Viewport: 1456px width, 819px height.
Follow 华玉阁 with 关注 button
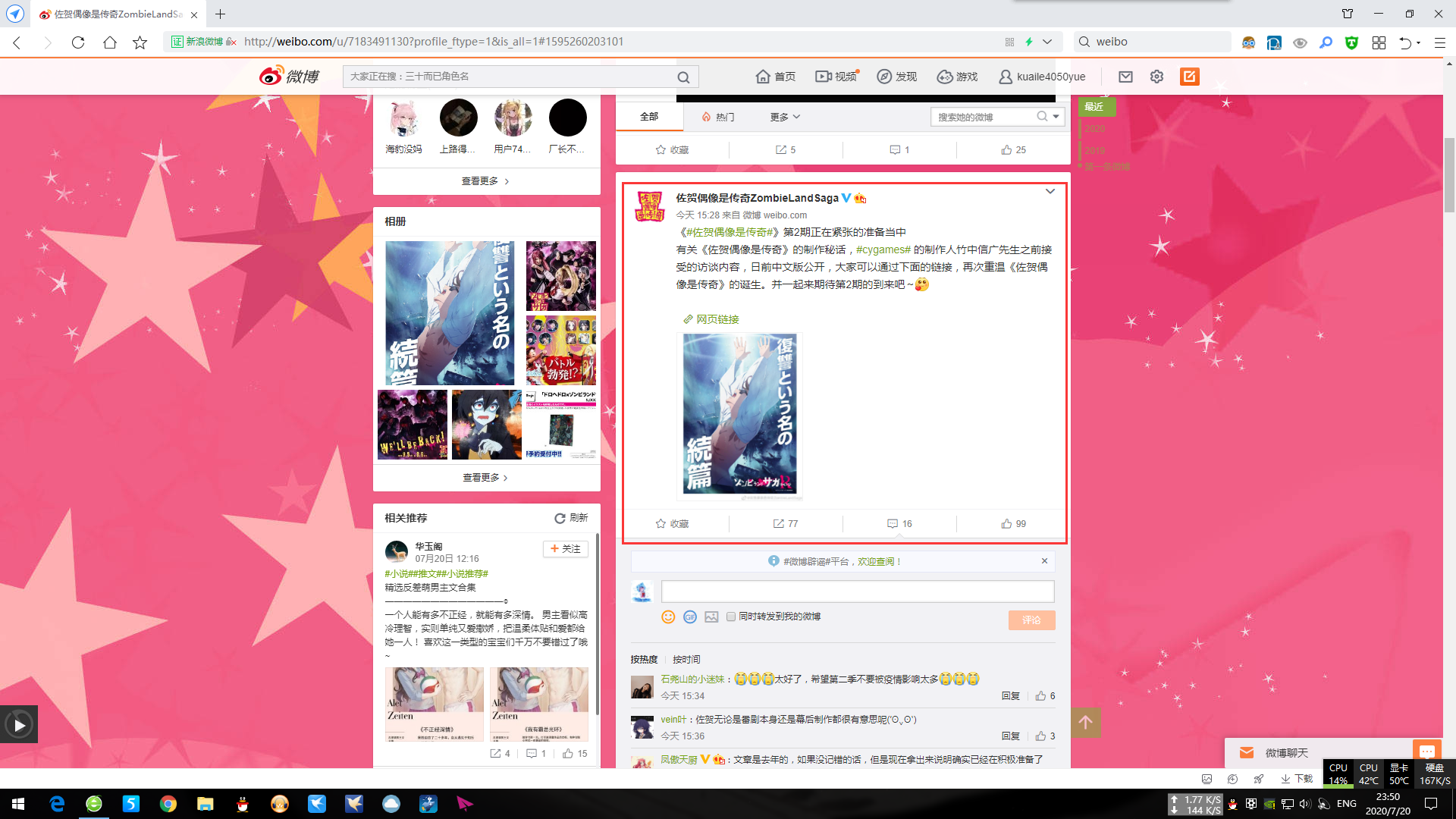566,548
